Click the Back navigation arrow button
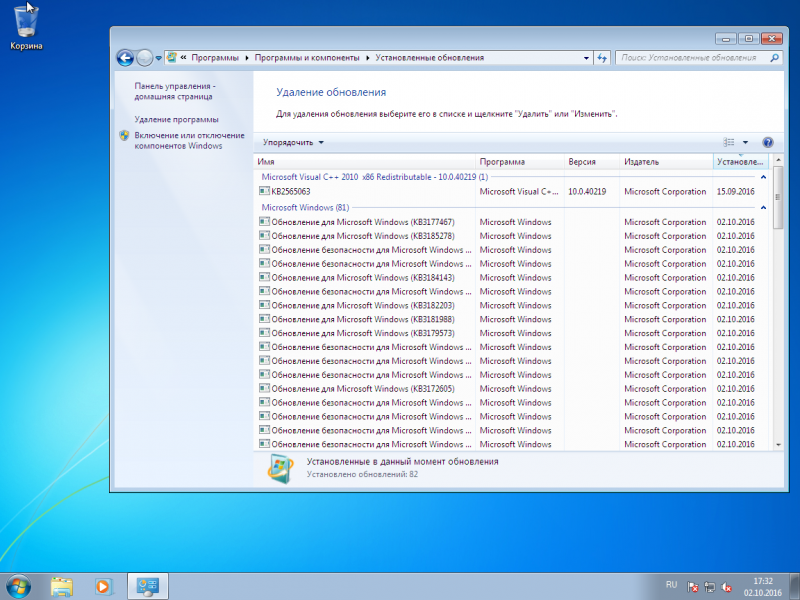The width and height of the screenshot is (800, 600). 125,58
